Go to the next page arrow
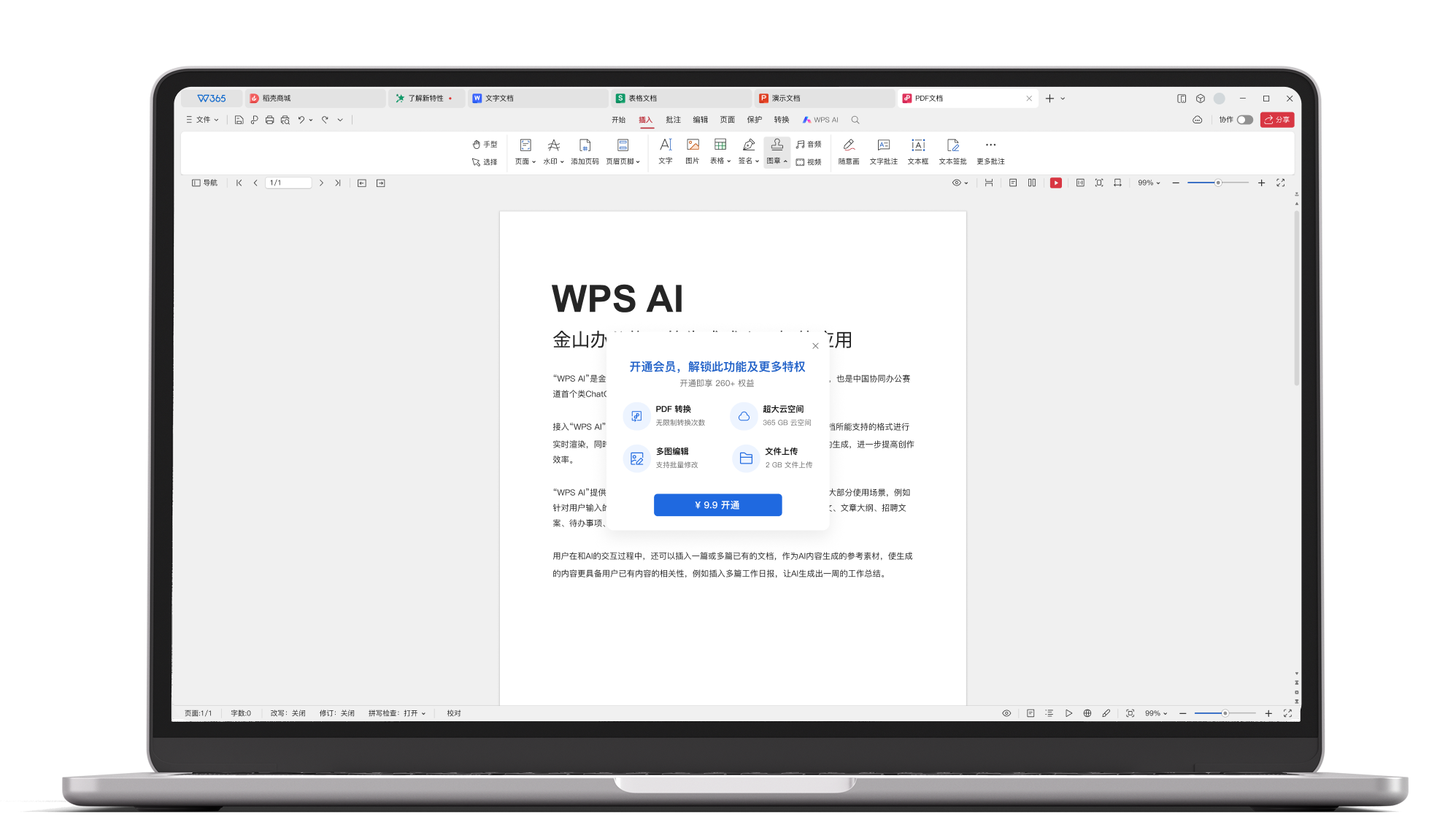Screen dimensions: 1456x830 coord(321,183)
